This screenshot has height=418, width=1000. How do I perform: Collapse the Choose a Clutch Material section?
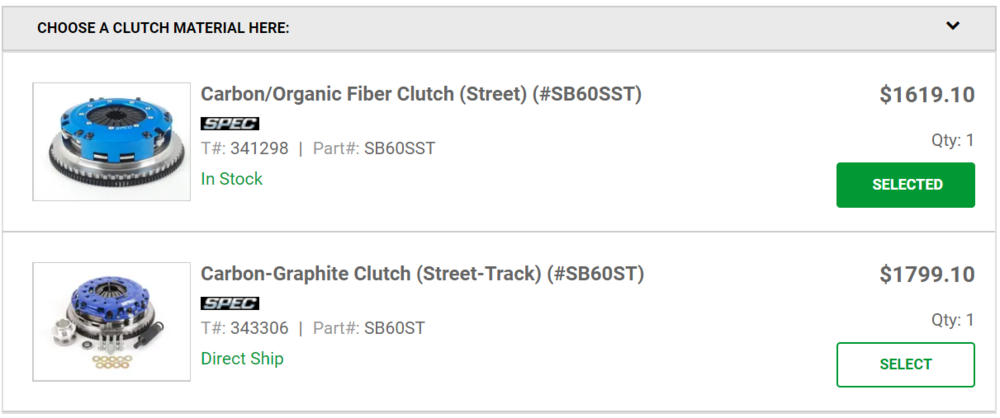pyautogui.click(x=499, y=28)
